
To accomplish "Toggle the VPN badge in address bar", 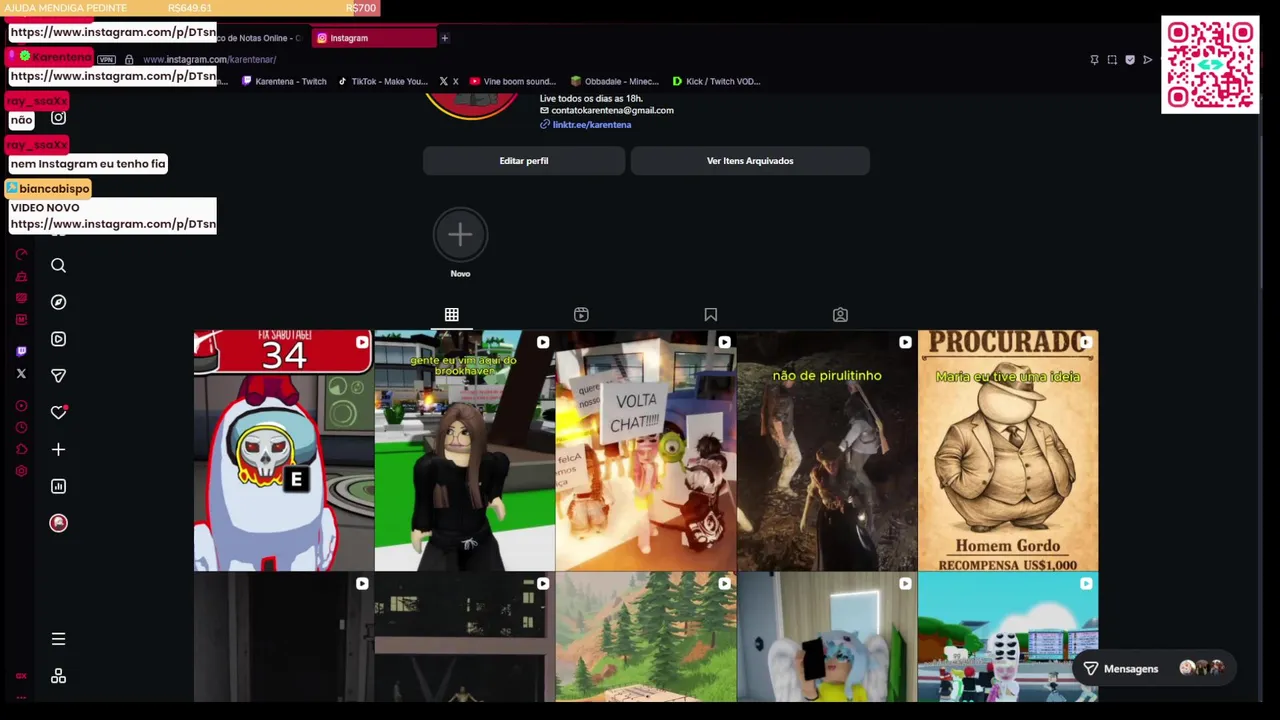I will point(106,60).
